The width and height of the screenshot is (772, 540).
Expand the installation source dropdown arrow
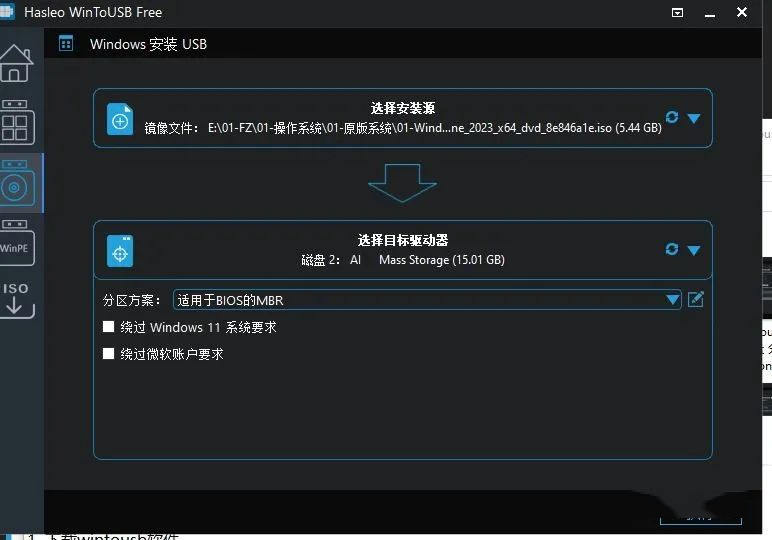coord(694,119)
